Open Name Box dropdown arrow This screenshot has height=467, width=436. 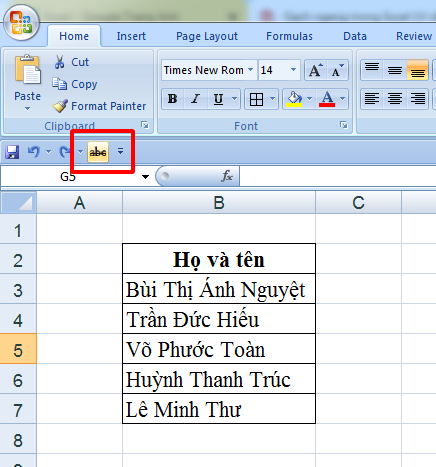(x=145, y=177)
